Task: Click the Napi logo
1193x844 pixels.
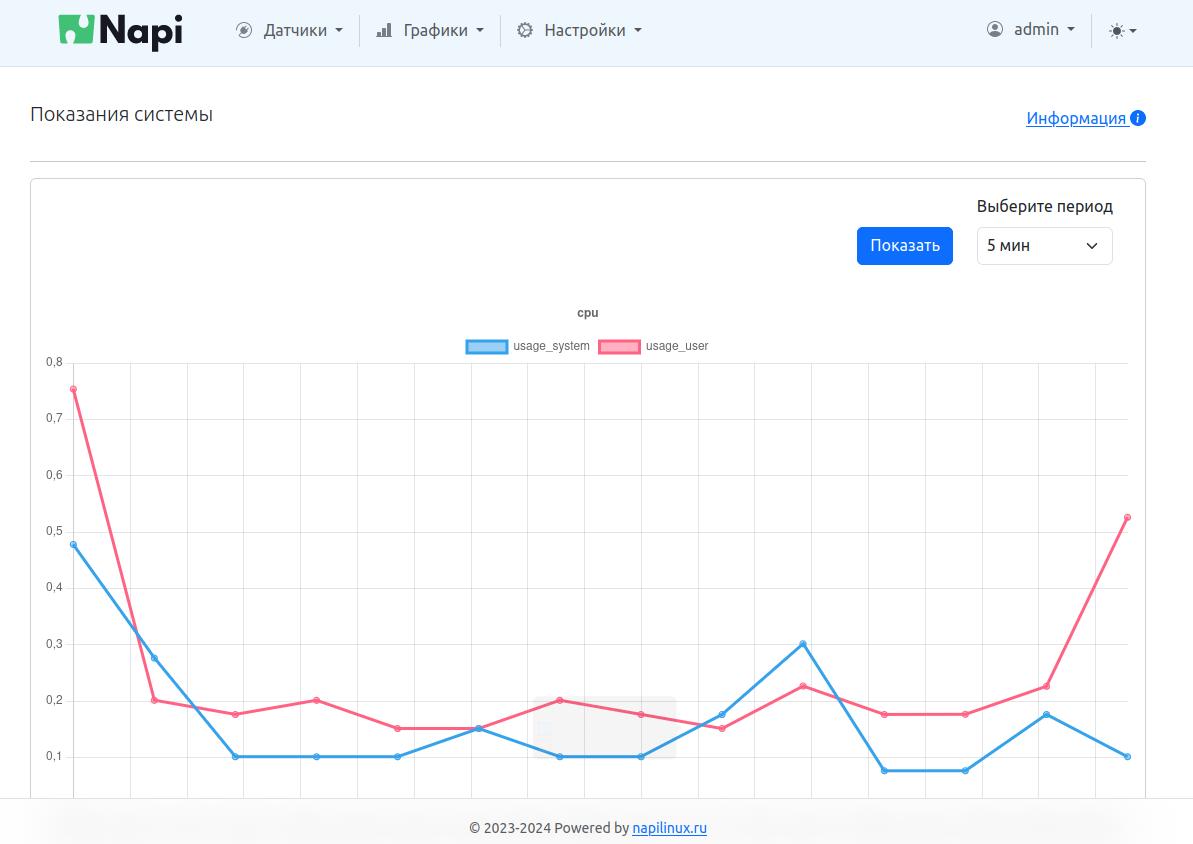Action: point(120,31)
